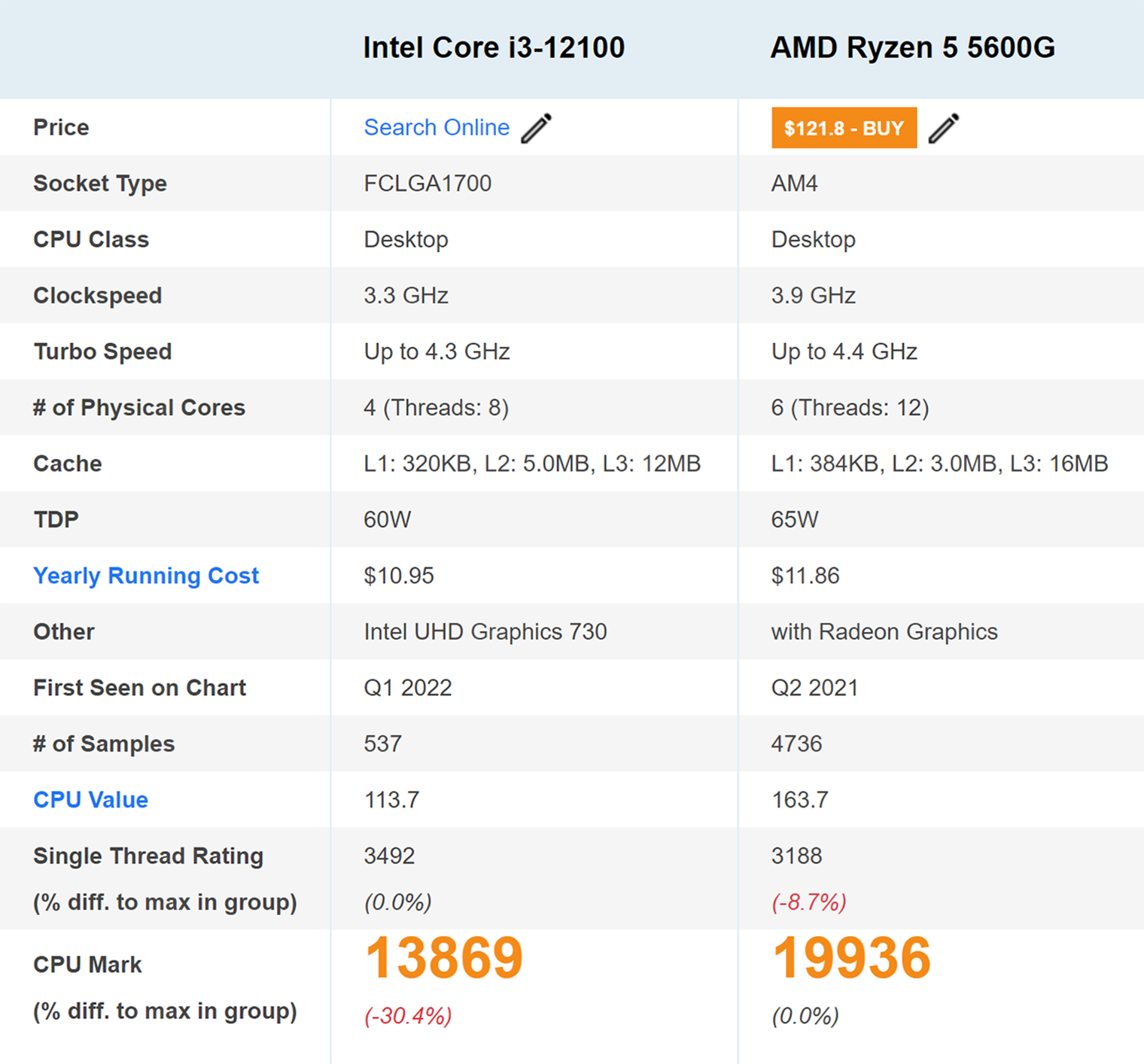Click the 65W TDP value

[795, 520]
